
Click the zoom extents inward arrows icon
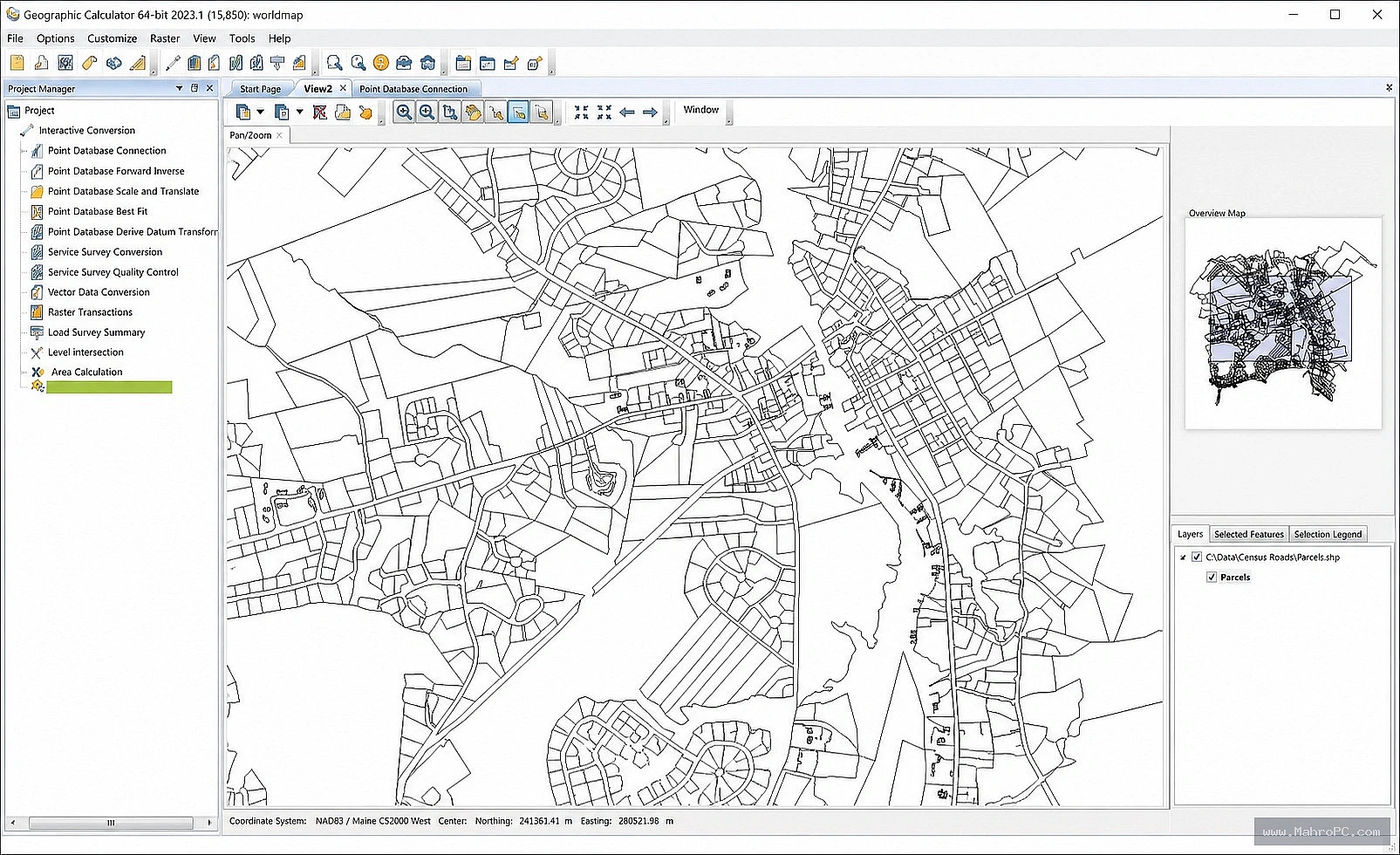click(x=604, y=112)
